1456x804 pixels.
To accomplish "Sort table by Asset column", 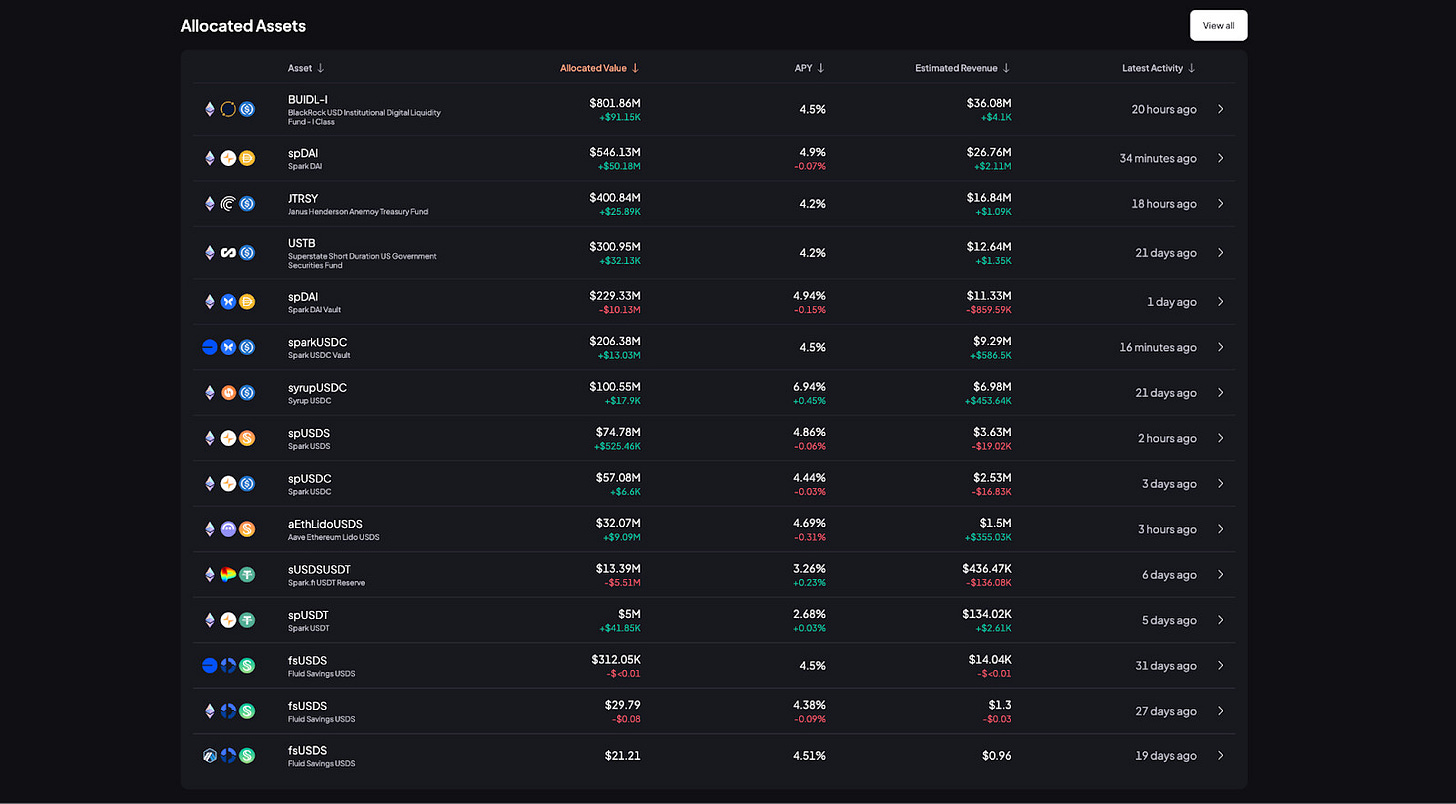I will [x=306, y=68].
